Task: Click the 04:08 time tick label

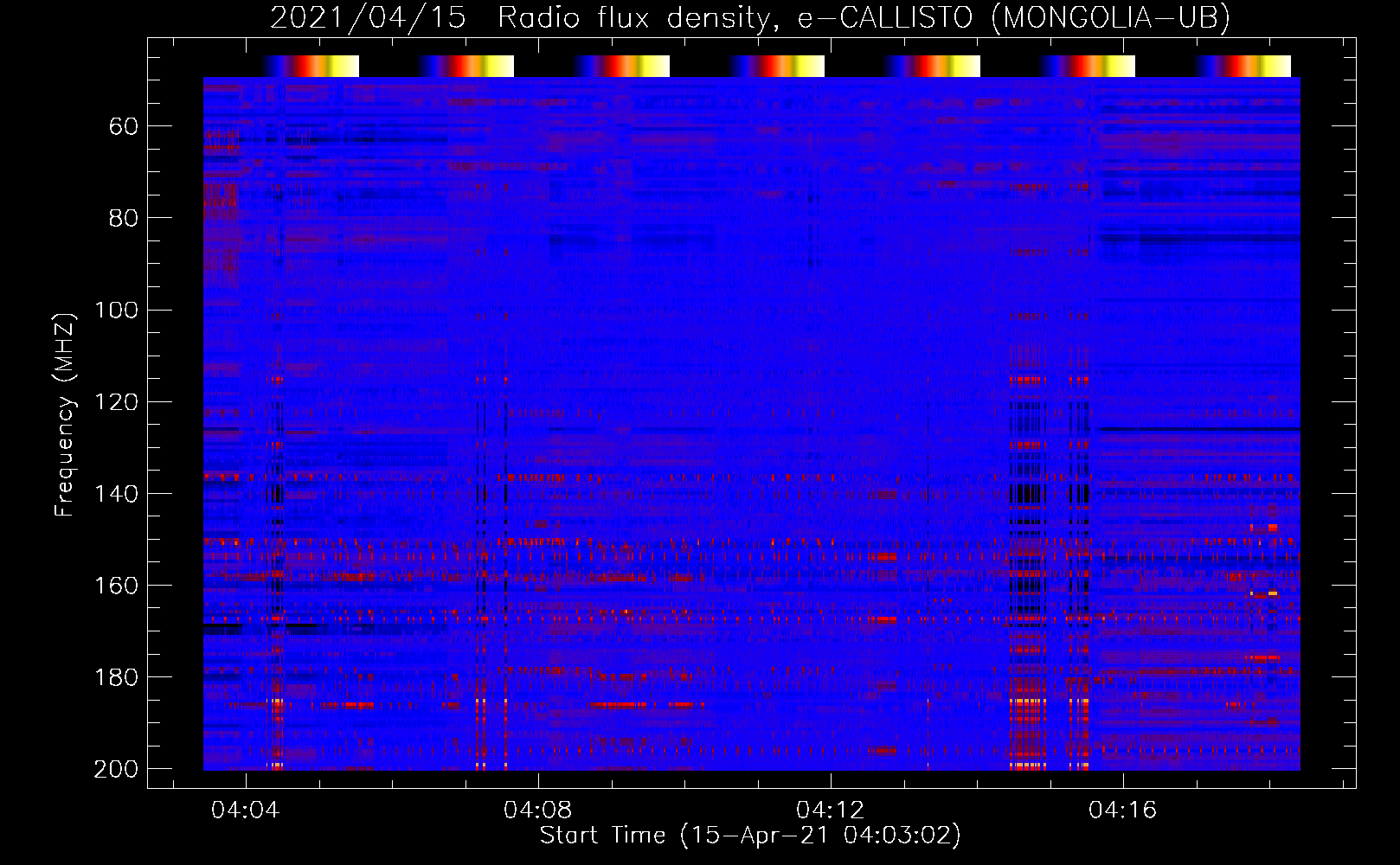Action: click(537, 811)
